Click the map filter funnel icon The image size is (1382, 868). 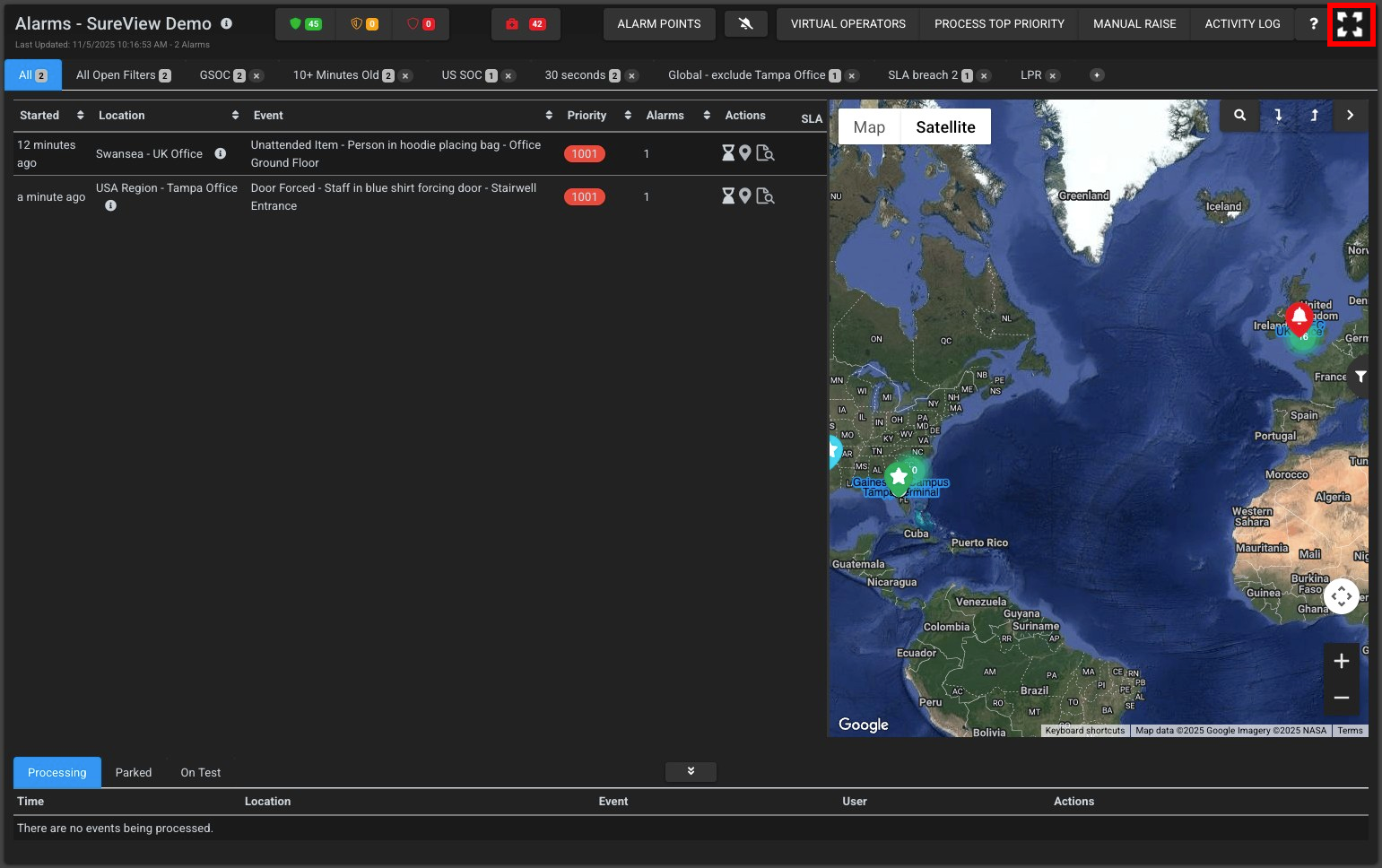(x=1360, y=377)
